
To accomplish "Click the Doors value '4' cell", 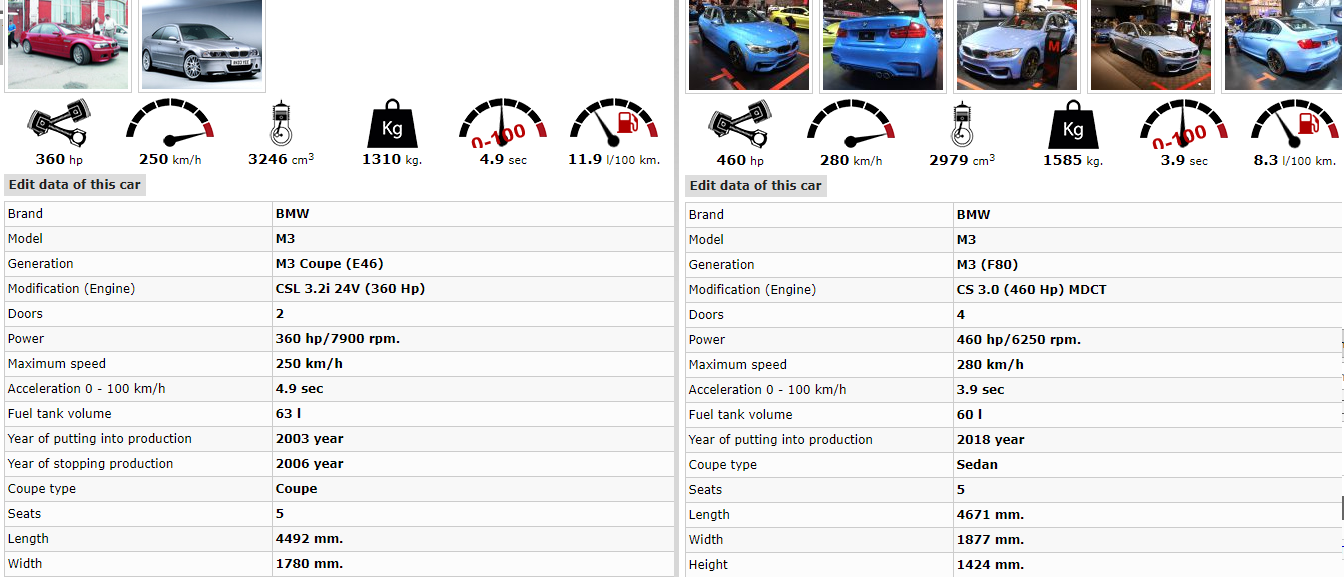I will point(1149,315).
